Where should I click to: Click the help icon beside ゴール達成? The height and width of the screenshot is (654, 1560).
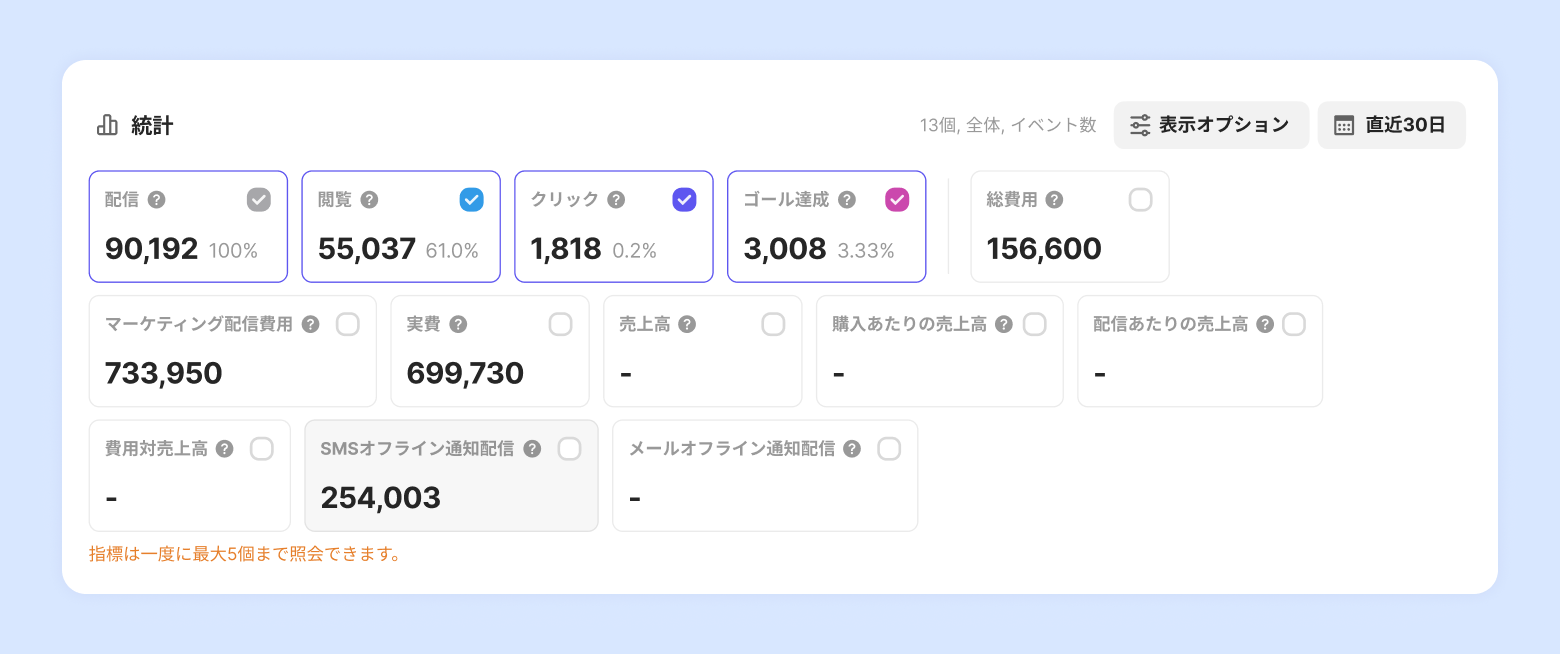(847, 200)
